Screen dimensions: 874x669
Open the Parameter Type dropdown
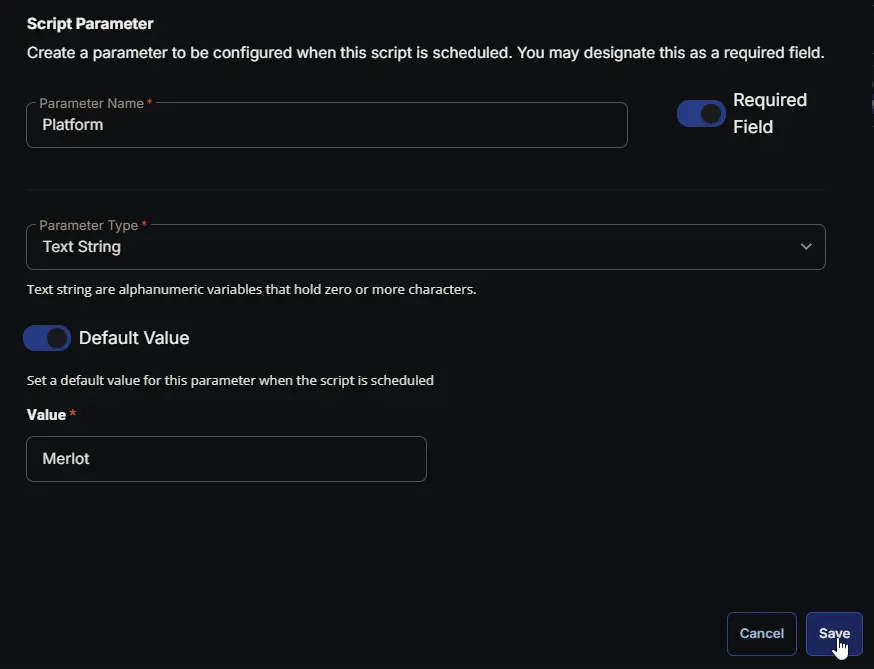coord(425,247)
